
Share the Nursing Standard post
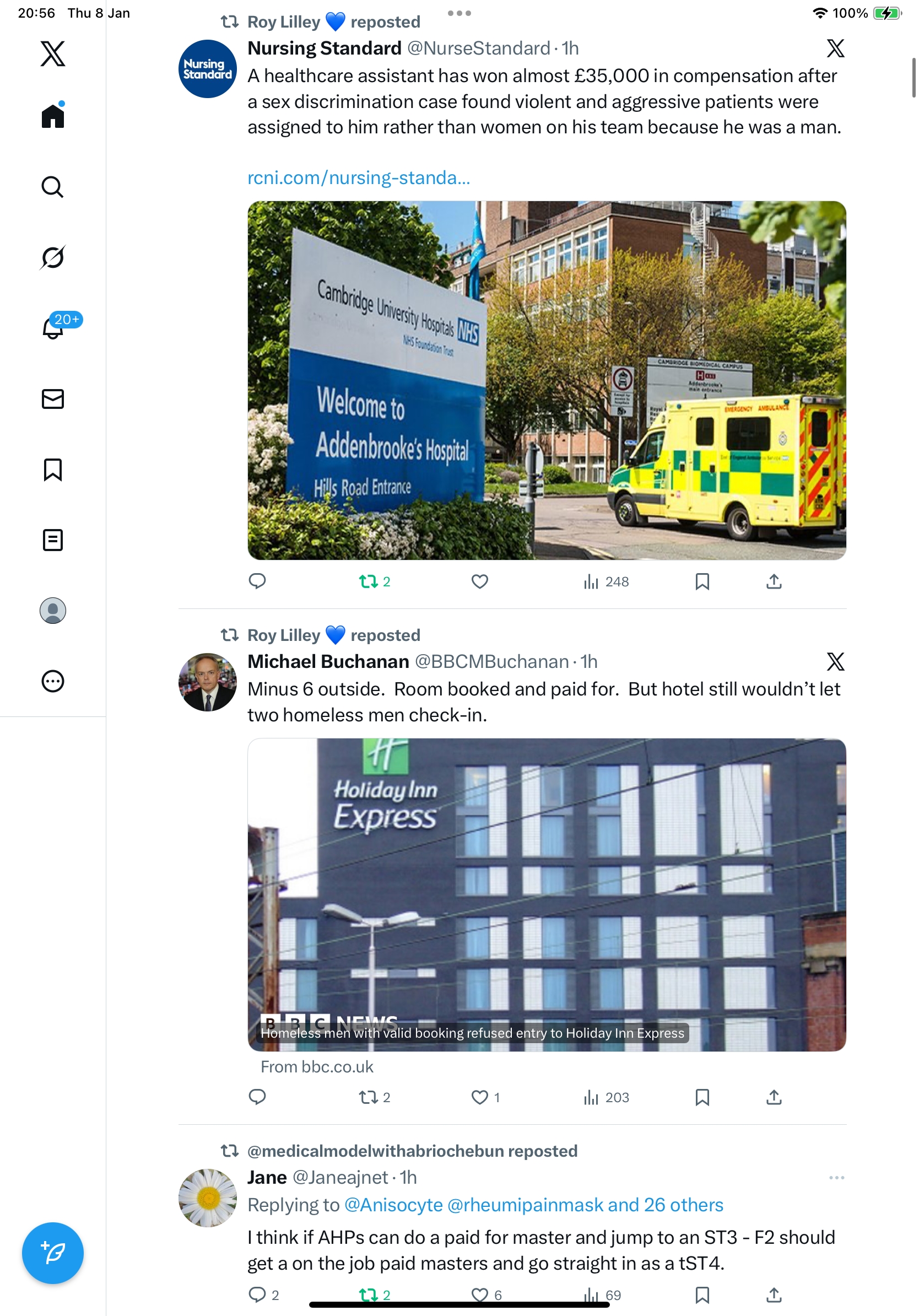click(x=774, y=582)
